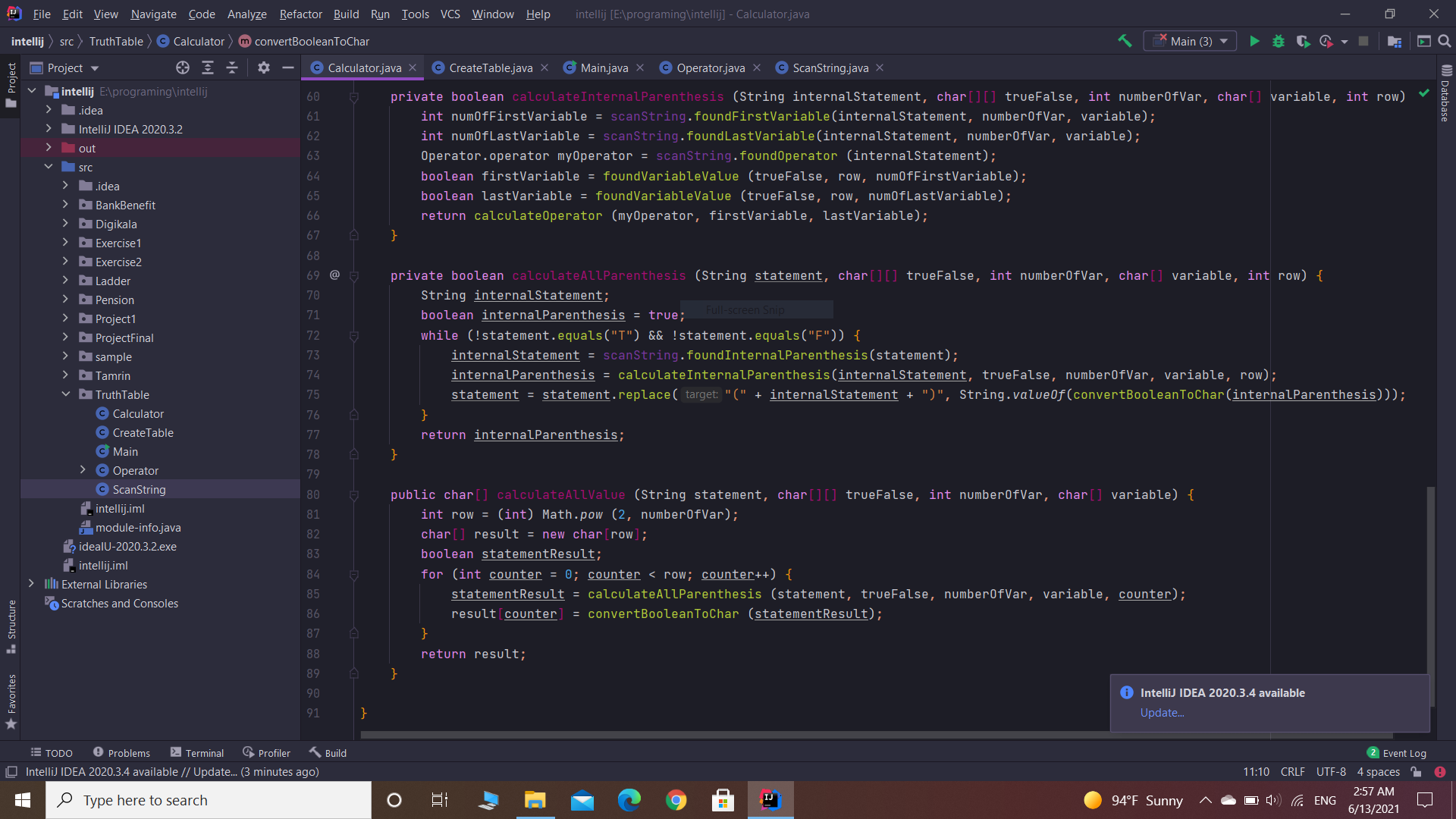Expand all icon in Project panel
Image resolution: width=1456 pixels, height=819 pixels.
point(208,67)
